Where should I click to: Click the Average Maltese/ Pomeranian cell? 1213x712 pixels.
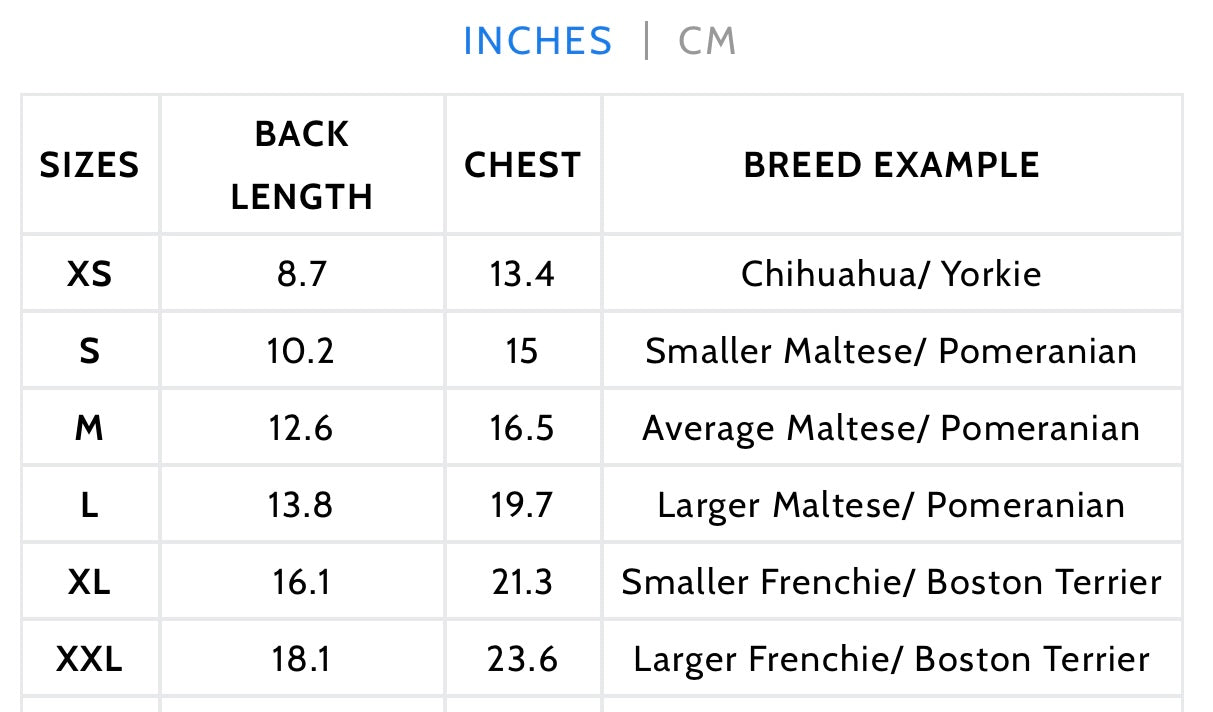tap(891, 428)
